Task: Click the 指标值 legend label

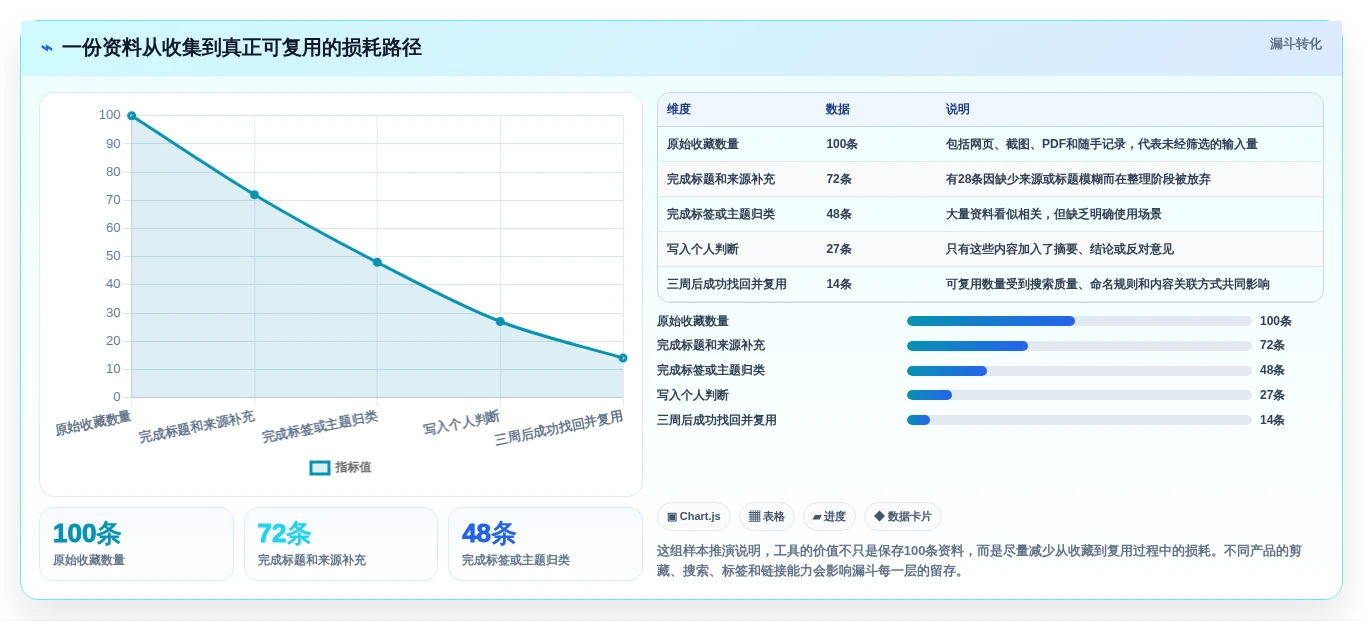Action: point(353,467)
